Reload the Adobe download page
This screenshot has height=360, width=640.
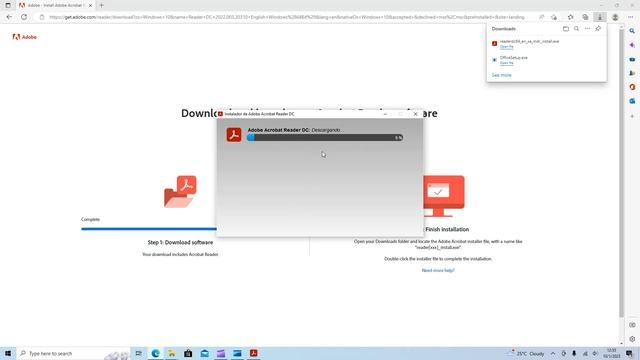(24, 17)
